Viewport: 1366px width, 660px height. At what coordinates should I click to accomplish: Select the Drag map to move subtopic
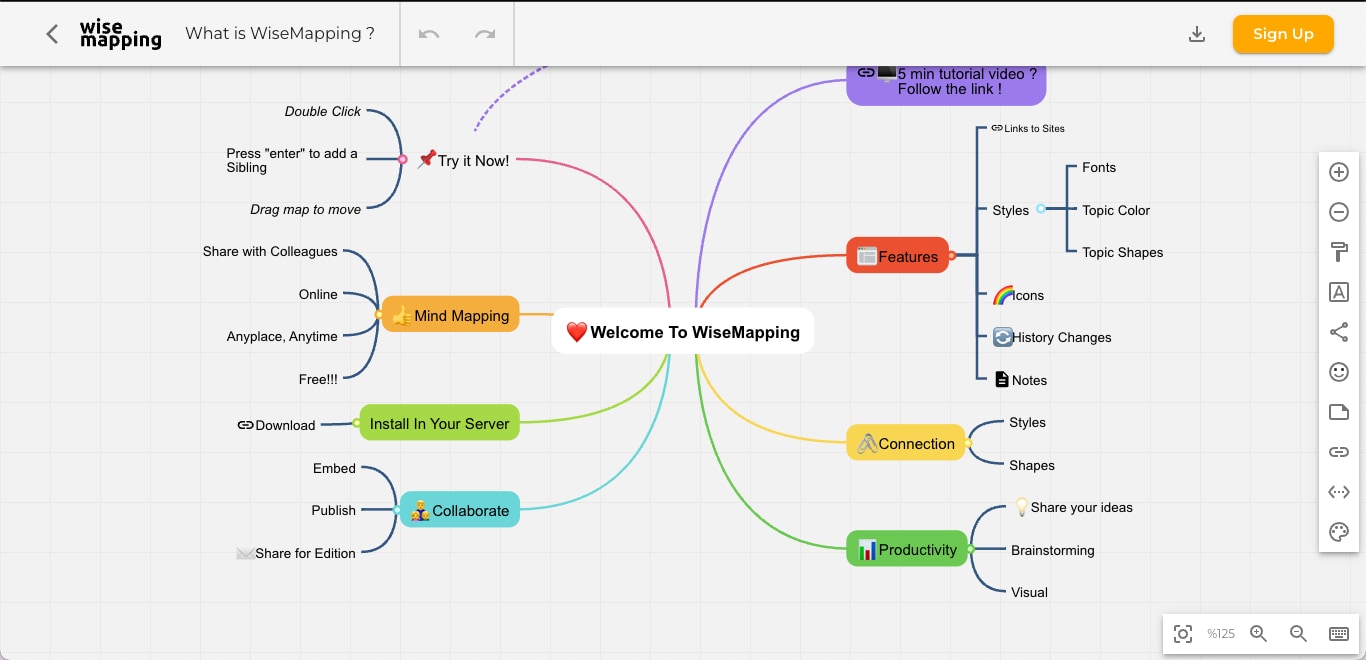pos(306,209)
